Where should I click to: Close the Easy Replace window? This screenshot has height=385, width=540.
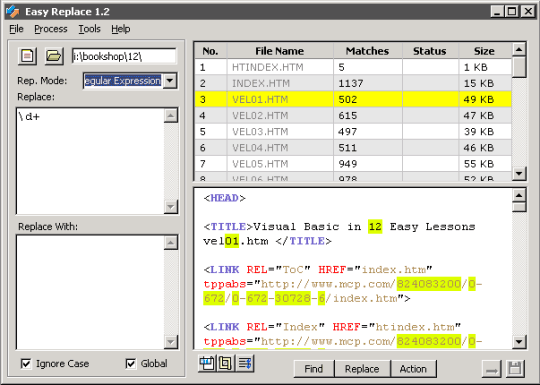tap(527, 12)
